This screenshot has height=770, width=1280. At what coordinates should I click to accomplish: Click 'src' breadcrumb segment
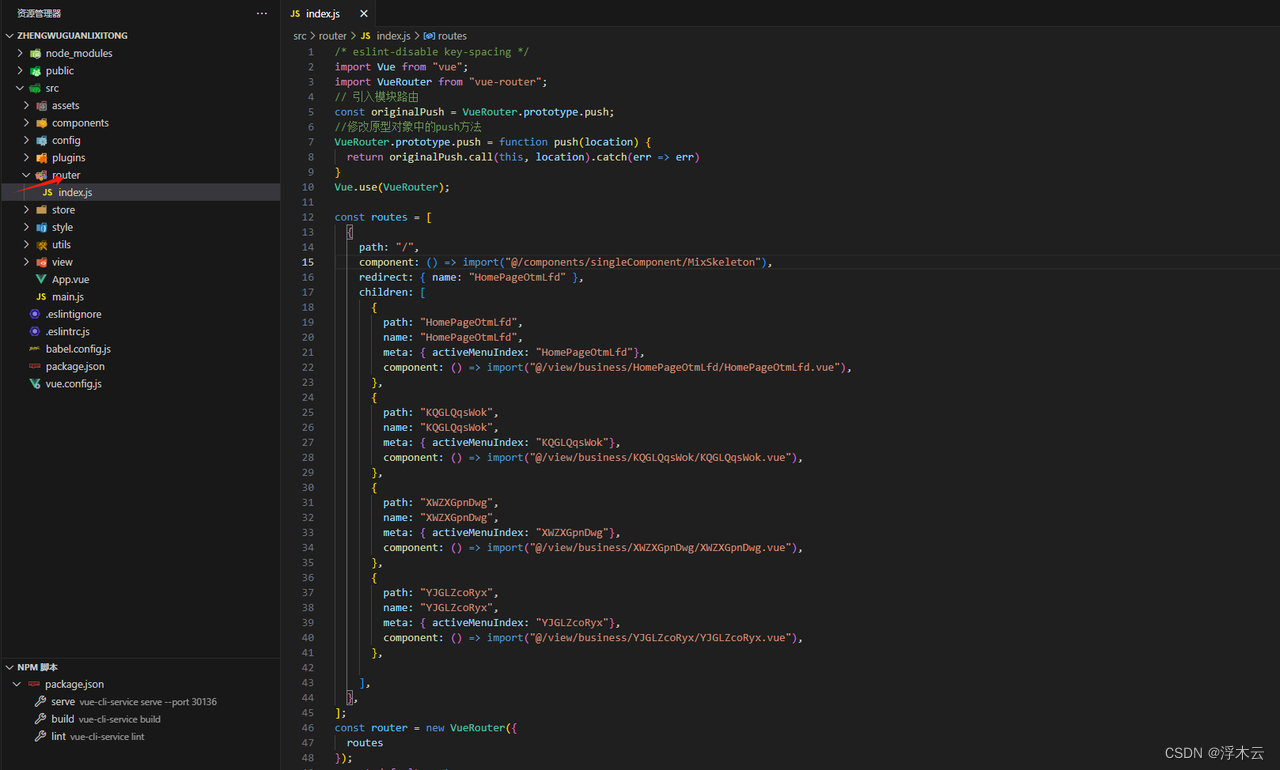[300, 36]
